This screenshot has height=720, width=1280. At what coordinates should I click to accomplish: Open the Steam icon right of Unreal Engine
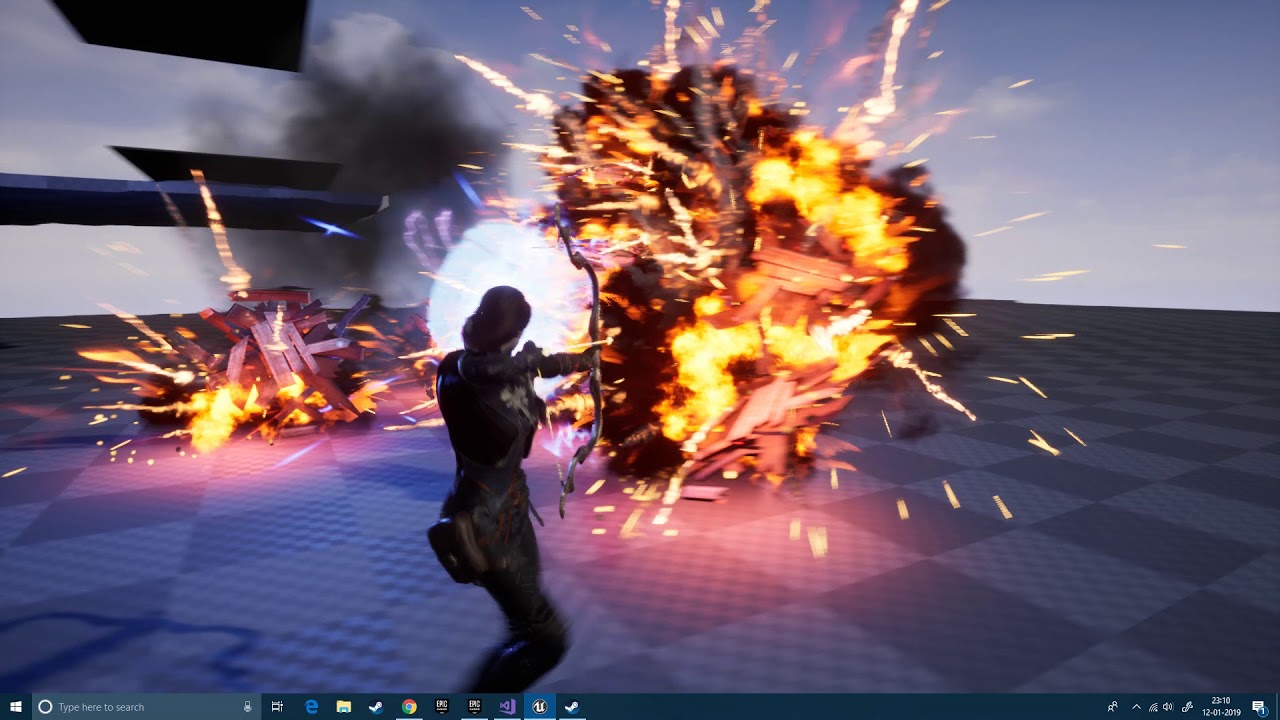(572, 707)
